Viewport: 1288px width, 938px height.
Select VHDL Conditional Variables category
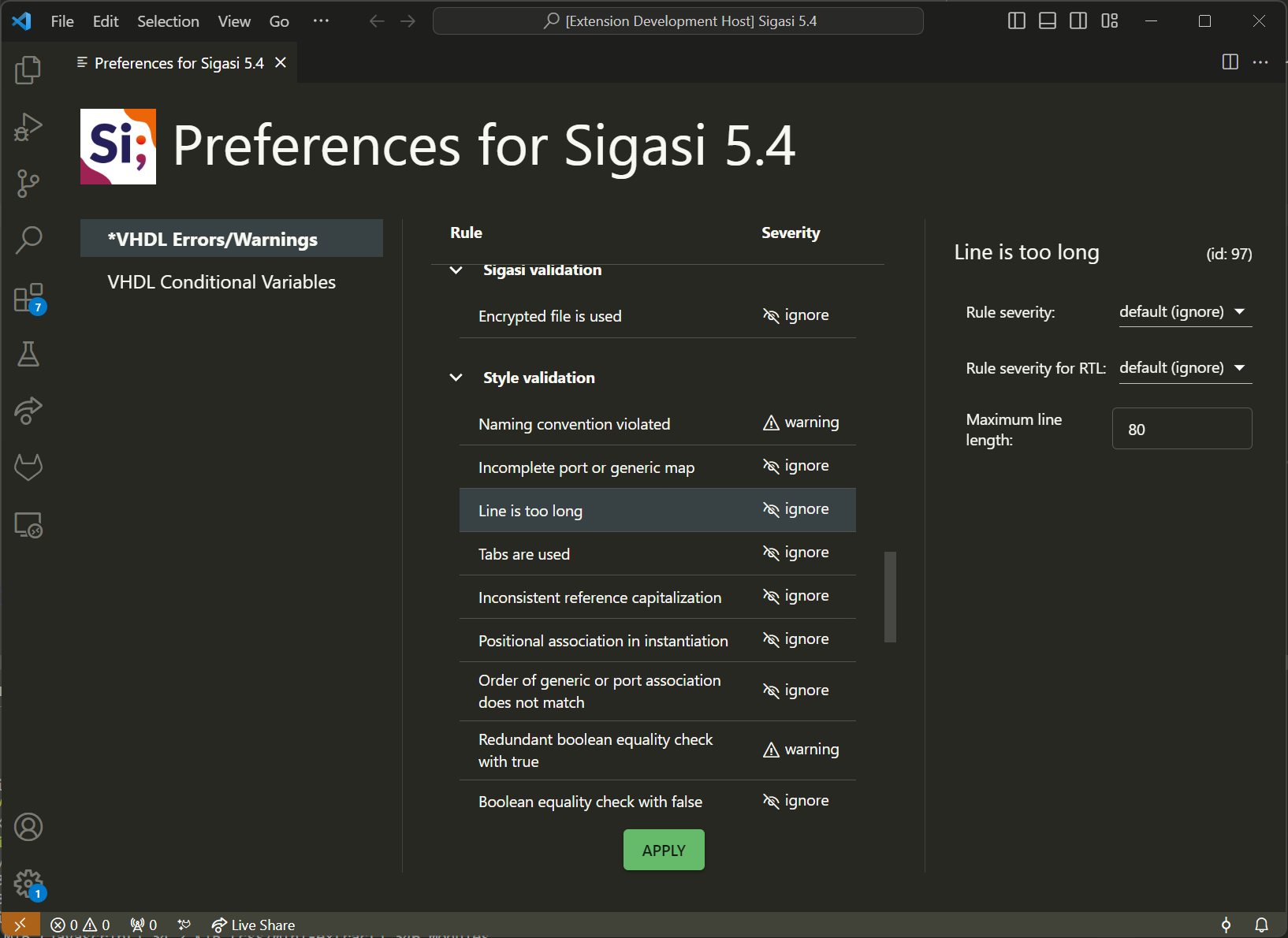click(232, 282)
